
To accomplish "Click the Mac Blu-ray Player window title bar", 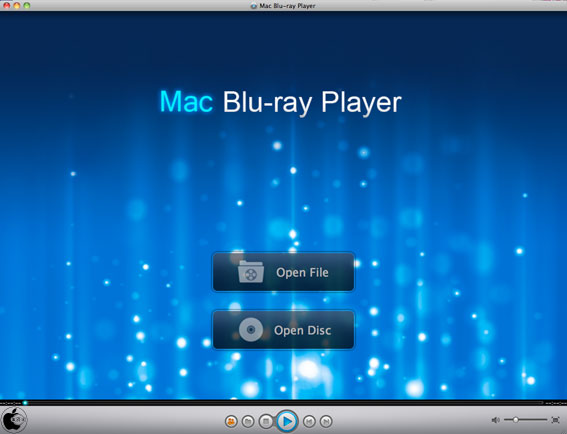I will [283, 5].
